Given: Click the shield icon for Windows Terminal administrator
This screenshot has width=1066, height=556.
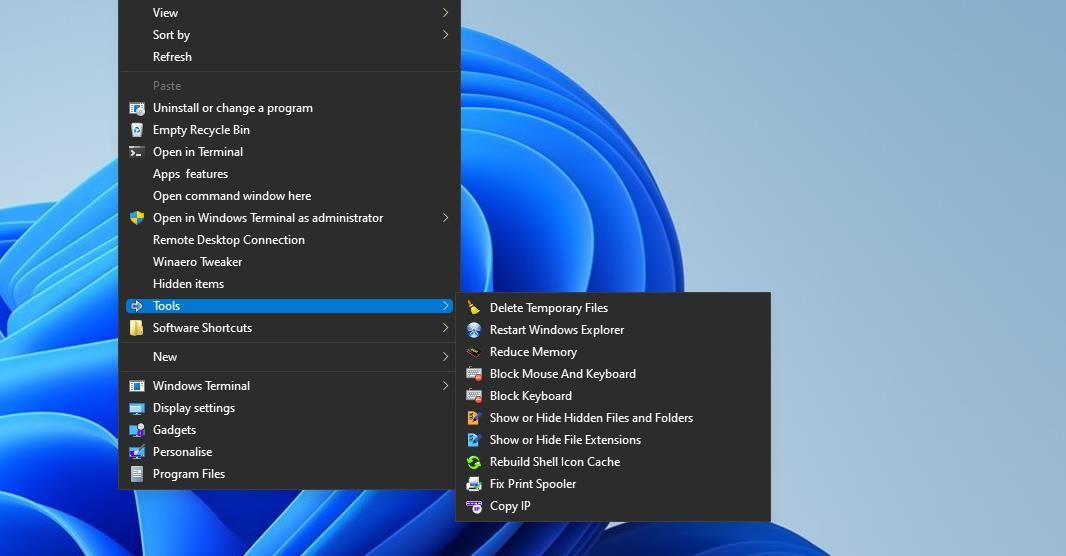Looking at the screenshot, I should tap(137, 218).
